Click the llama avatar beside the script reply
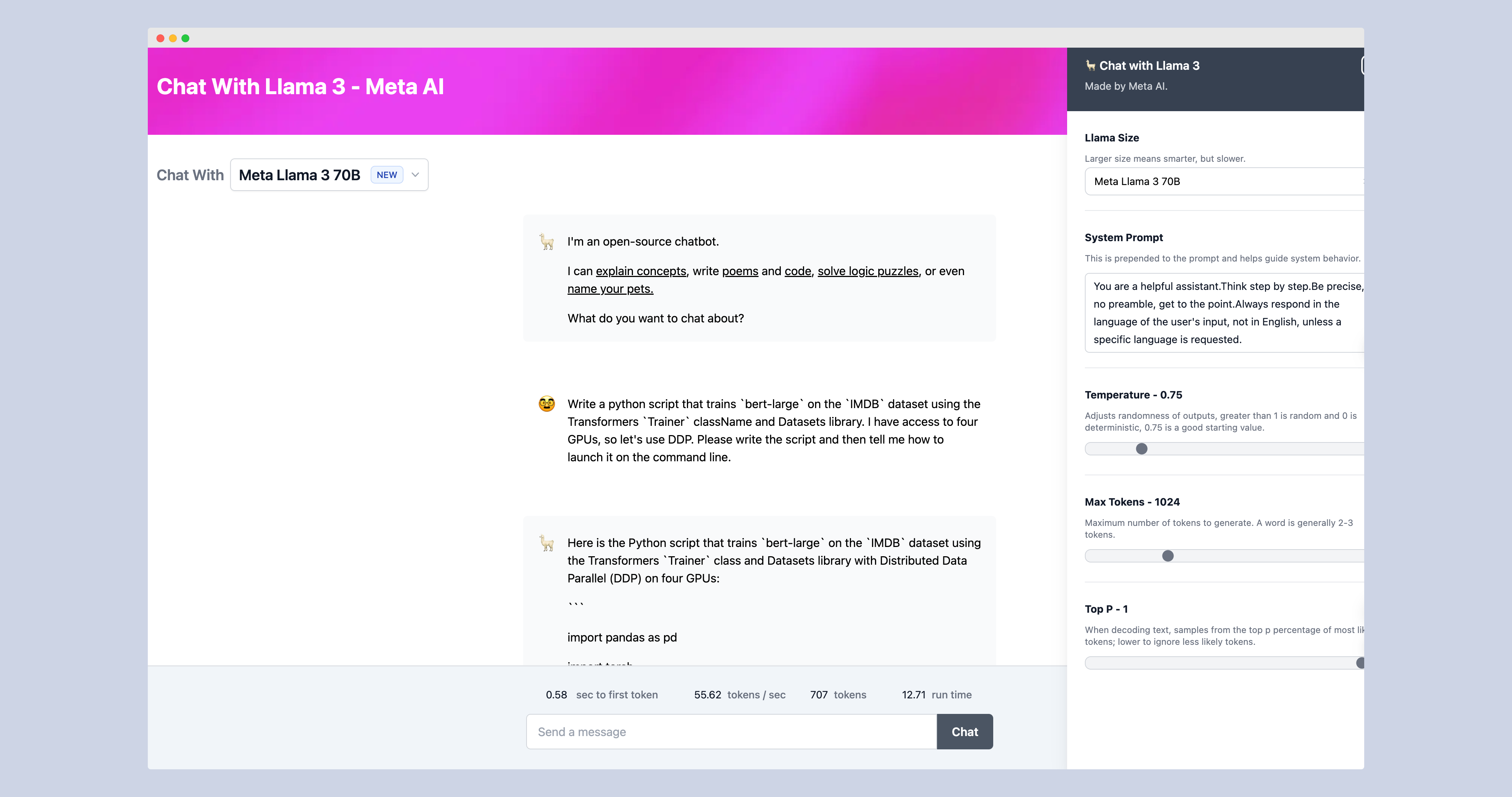The width and height of the screenshot is (1512, 797). tap(546, 543)
